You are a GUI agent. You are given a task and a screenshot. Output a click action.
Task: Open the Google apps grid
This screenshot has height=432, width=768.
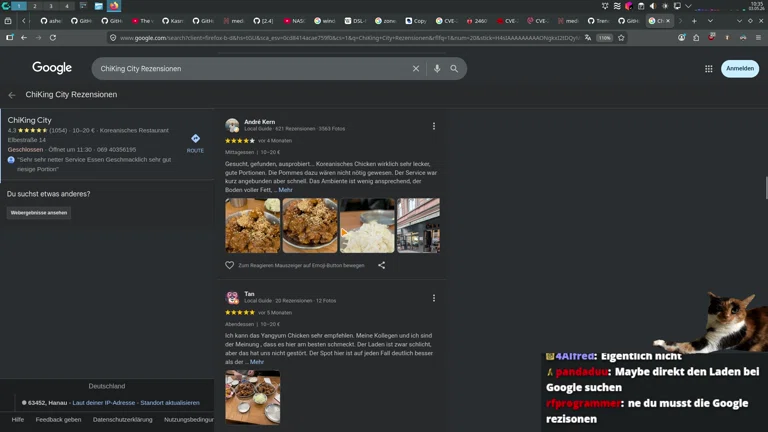[x=709, y=69]
